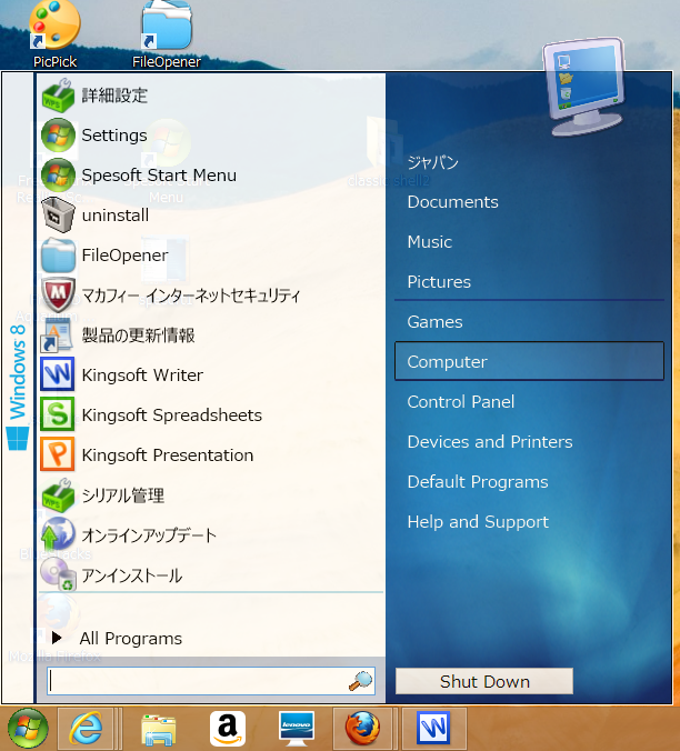Click the FileOpener desktop shortcut
This screenshot has height=751, width=680.
tap(167, 34)
